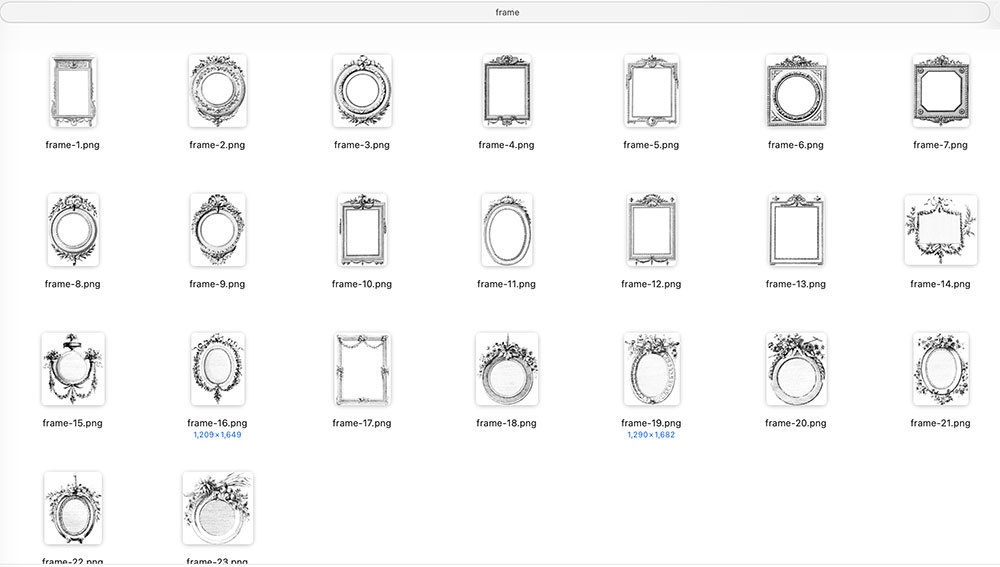Select the frame-12.png thumbnail

click(x=651, y=230)
